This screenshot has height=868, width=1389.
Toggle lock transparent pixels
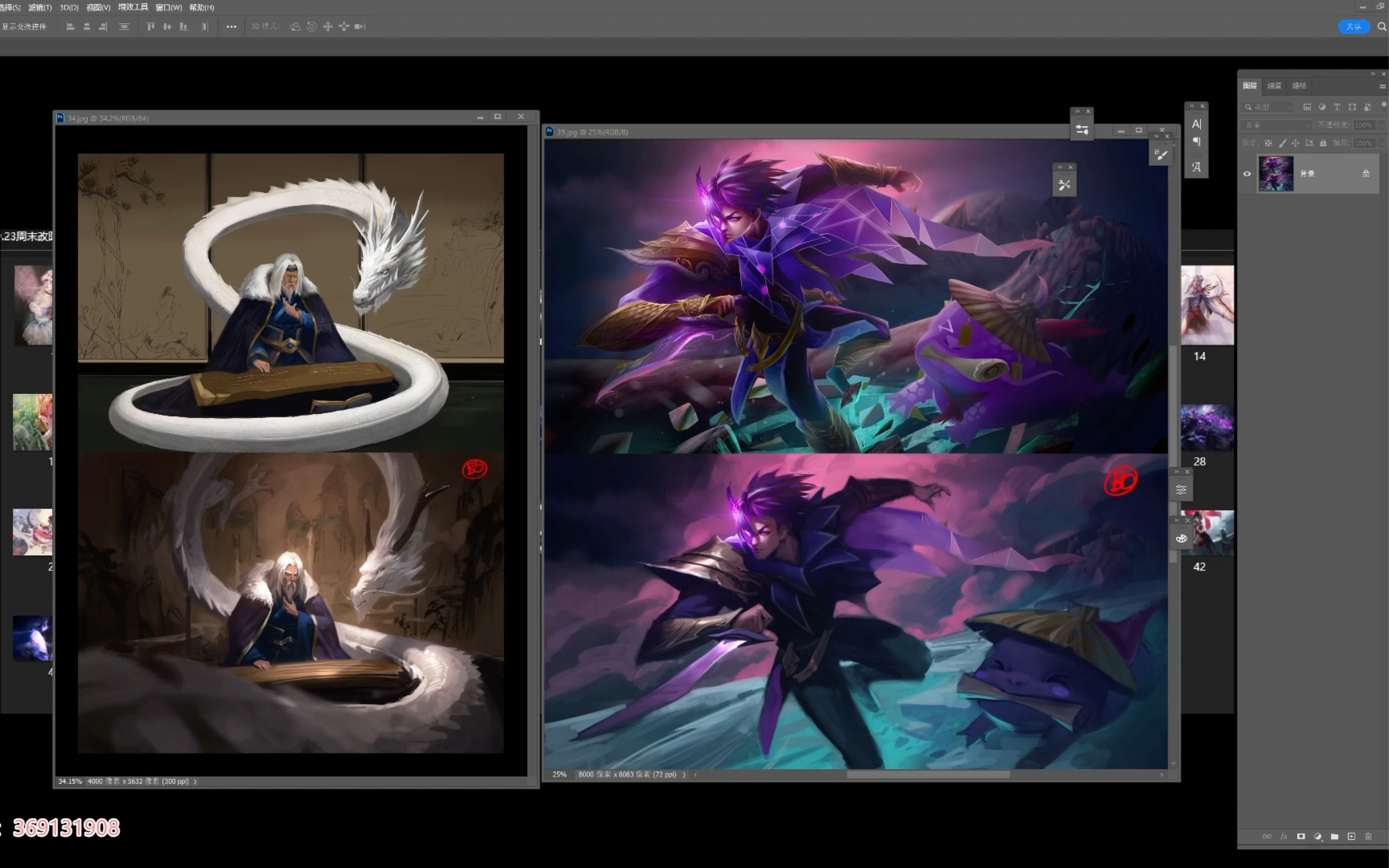point(1268,143)
